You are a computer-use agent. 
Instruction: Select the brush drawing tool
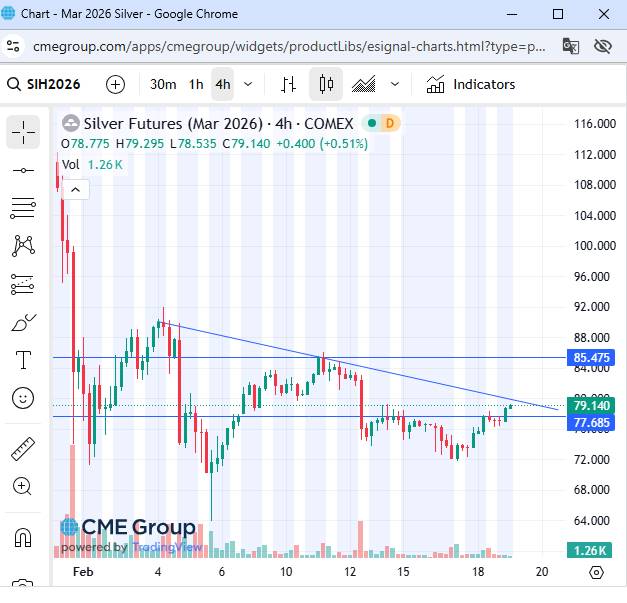pyautogui.click(x=23, y=322)
